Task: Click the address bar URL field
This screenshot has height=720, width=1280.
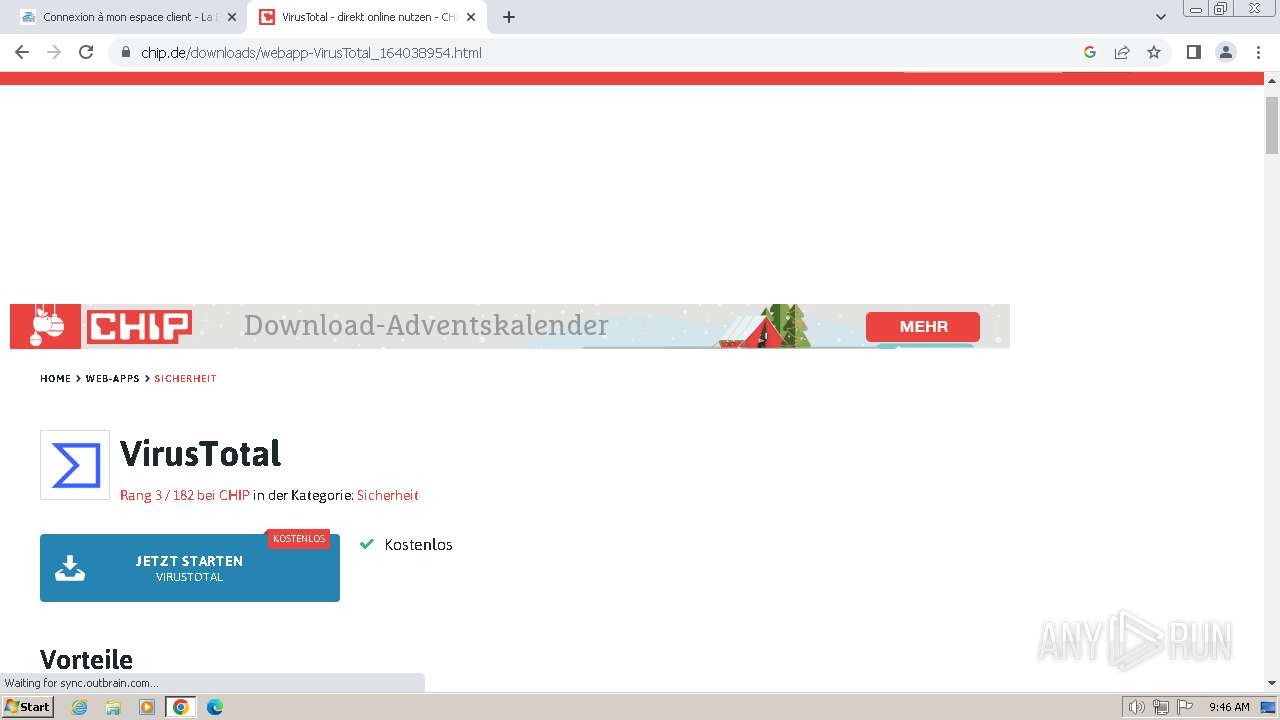Action: pyautogui.click(x=600, y=52)
